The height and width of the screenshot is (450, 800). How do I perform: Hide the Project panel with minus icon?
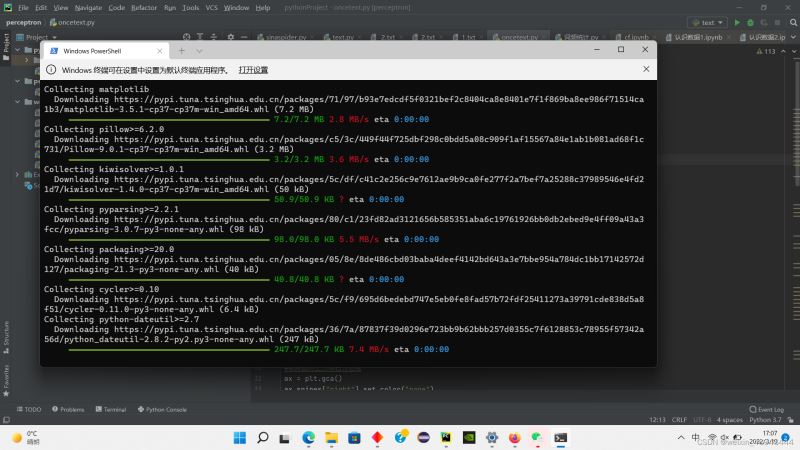(244, 37)
